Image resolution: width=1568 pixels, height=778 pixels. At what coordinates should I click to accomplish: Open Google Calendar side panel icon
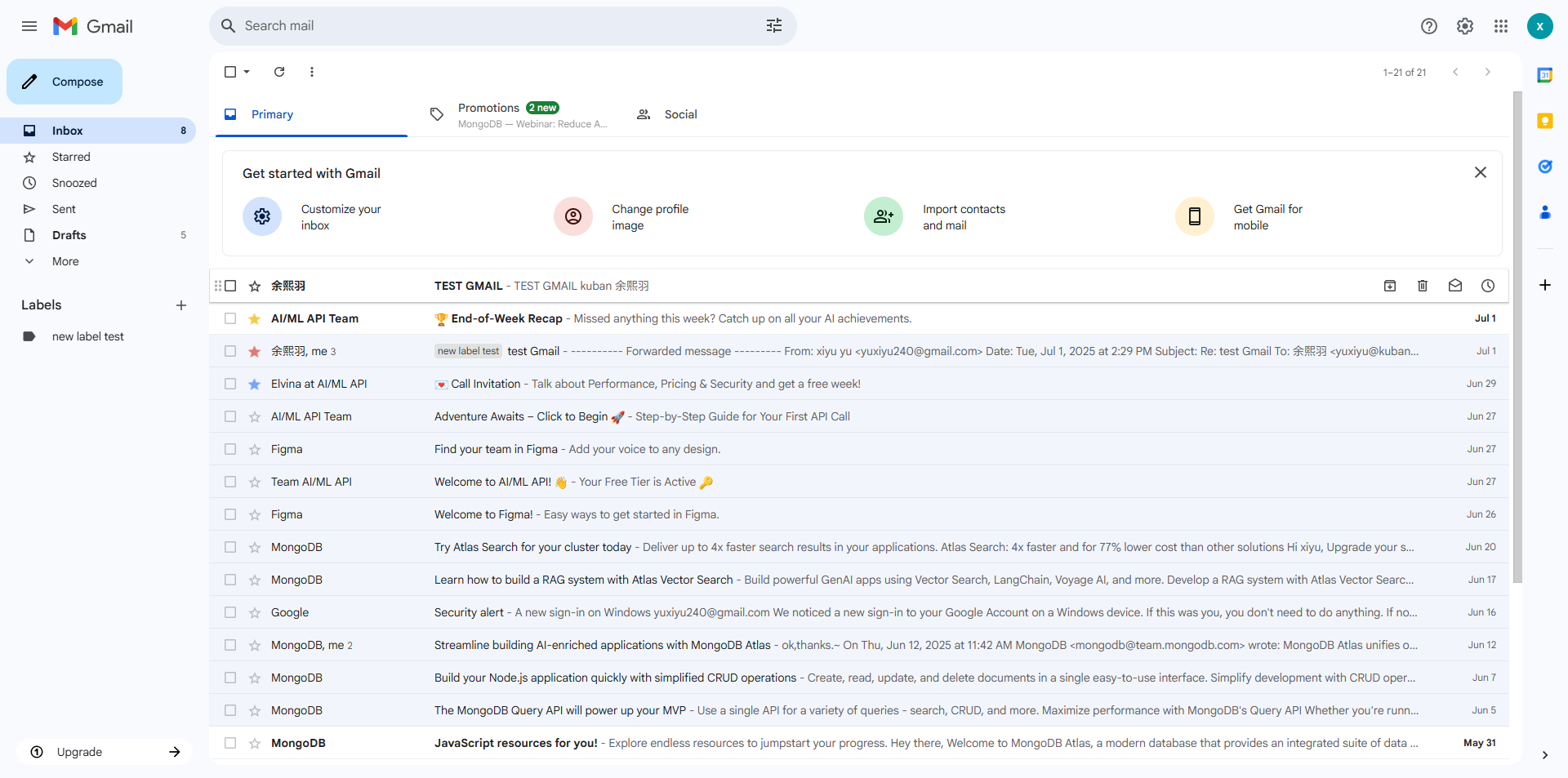pyautogui.click(x=1544, y=75)
